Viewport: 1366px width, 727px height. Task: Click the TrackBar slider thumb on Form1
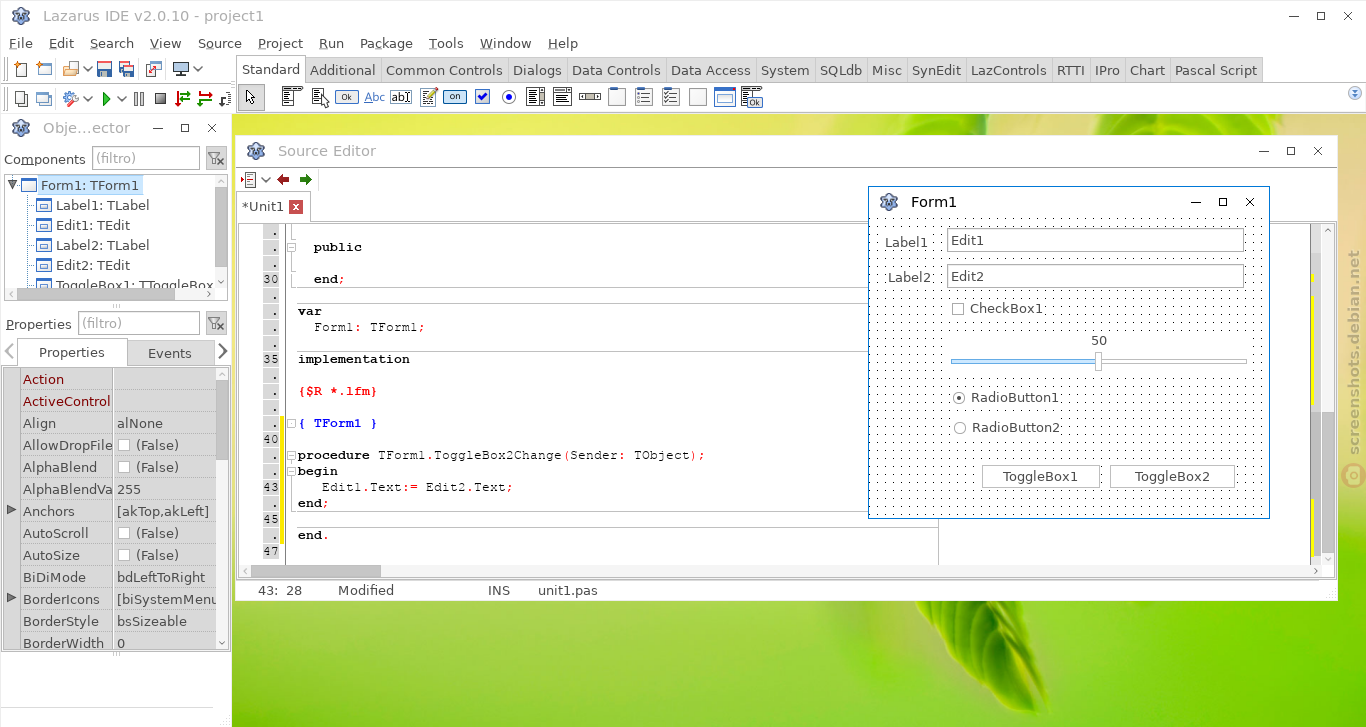1098,361
